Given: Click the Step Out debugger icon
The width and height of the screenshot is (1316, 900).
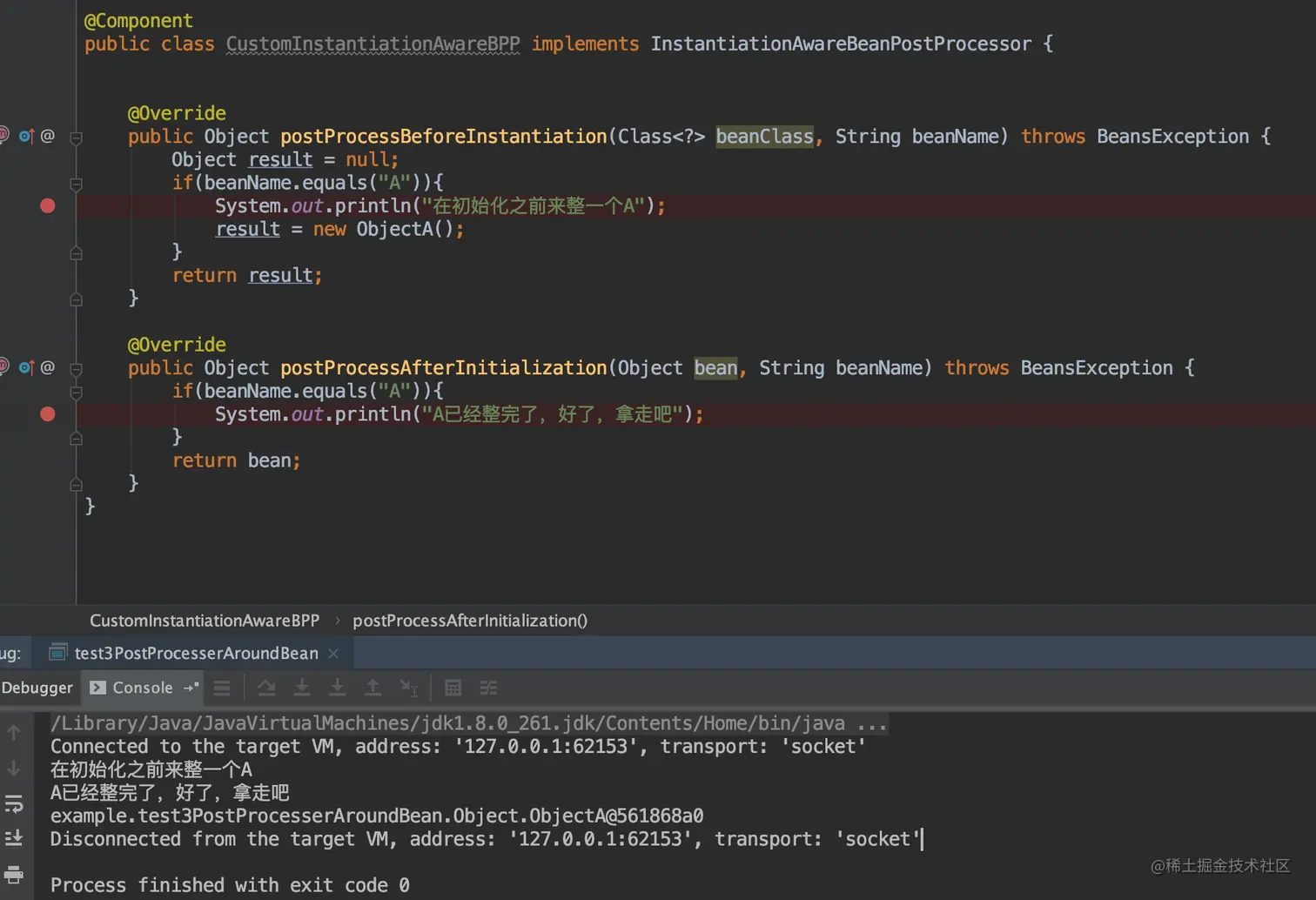Looking at the screenshot, I should [373, 688].
